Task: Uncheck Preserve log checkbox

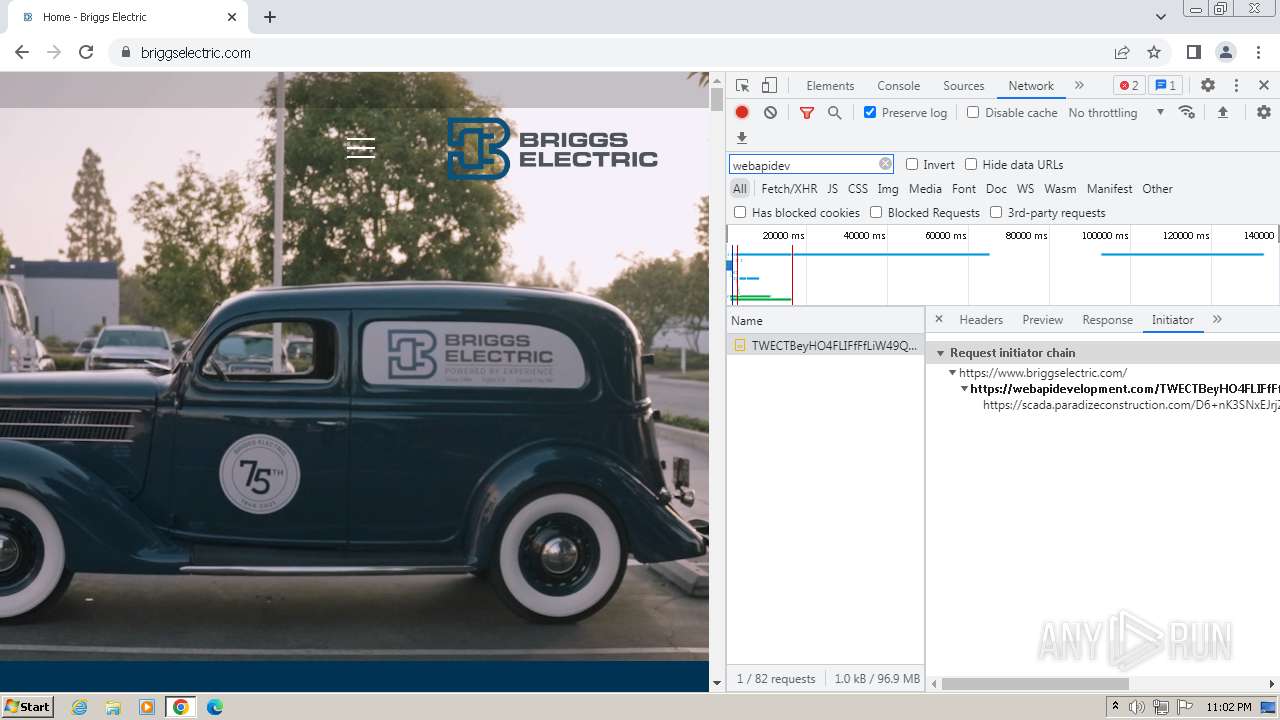Action: 870,112
